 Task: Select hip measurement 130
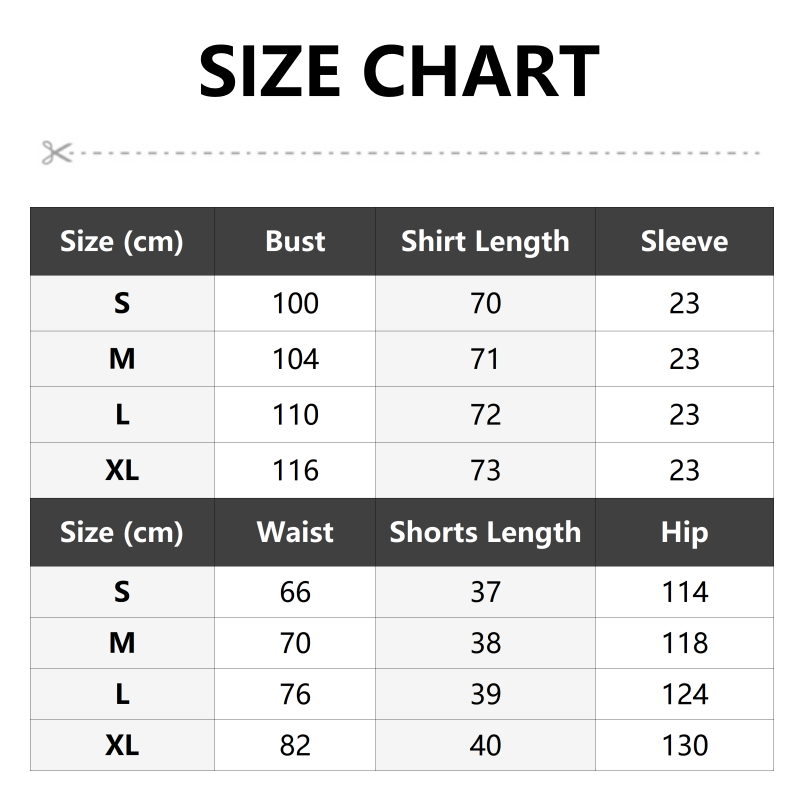point(684,745)
